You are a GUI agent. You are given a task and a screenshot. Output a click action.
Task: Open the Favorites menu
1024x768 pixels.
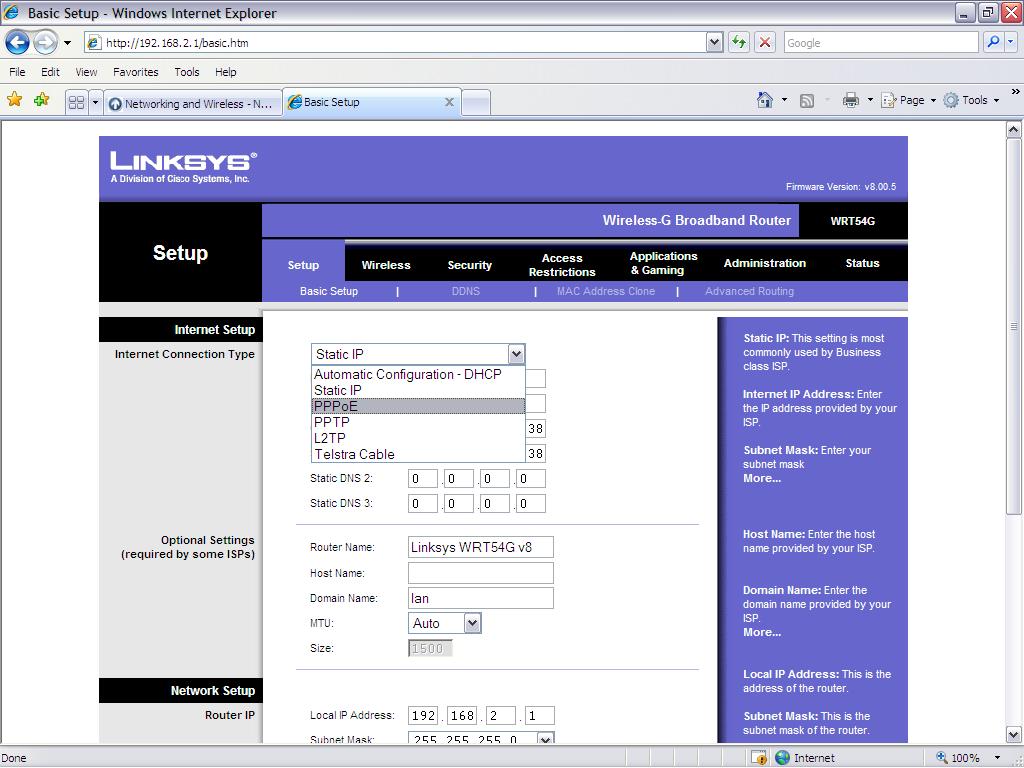(x=135, y=72)
